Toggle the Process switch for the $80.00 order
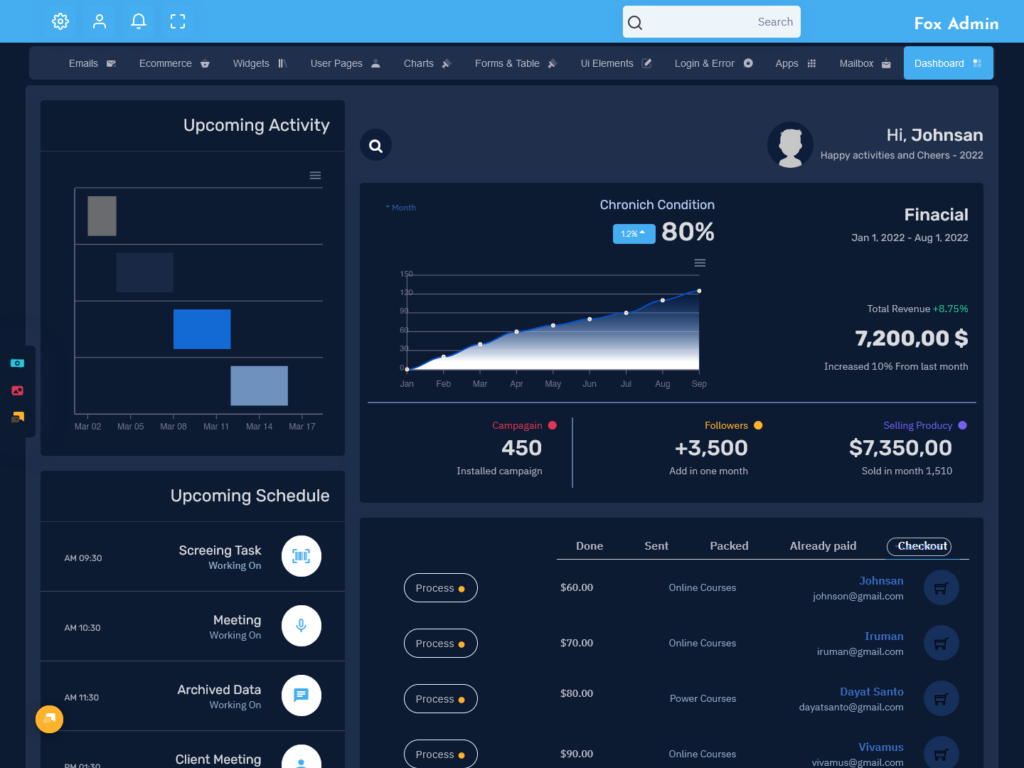1024x768 pixels. point(440,698)
